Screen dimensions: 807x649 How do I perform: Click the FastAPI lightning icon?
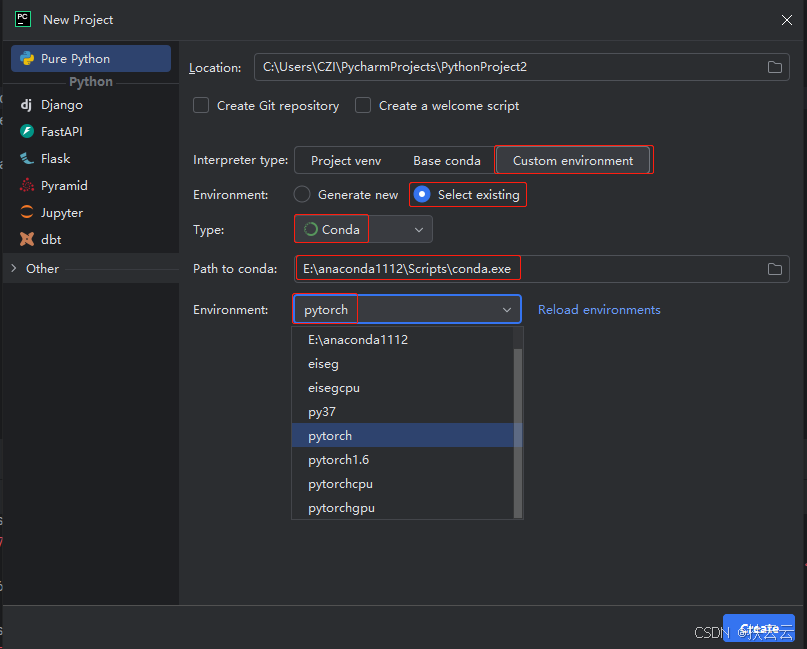(x=27, y=131)
